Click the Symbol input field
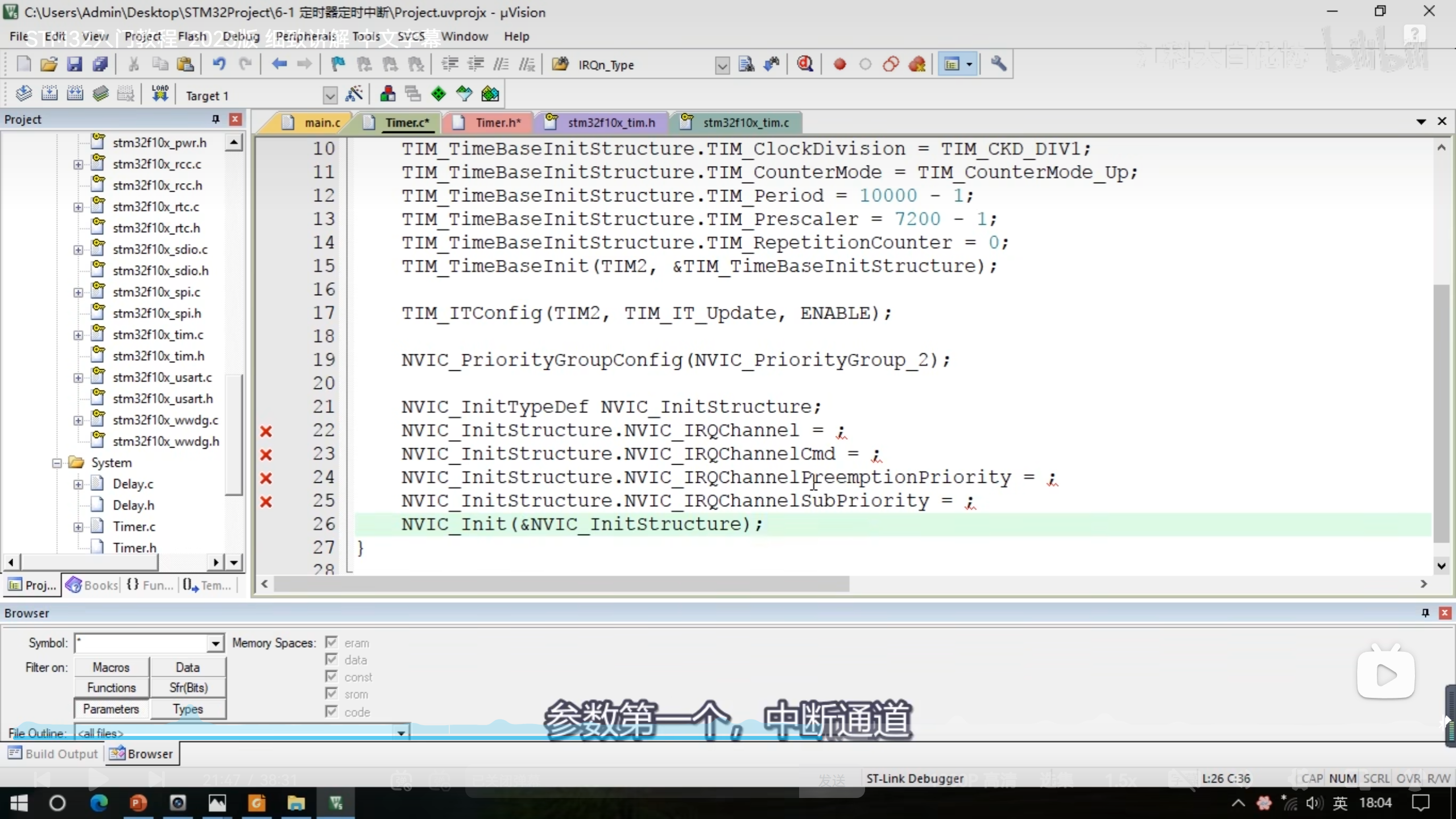 pos(142,643)
